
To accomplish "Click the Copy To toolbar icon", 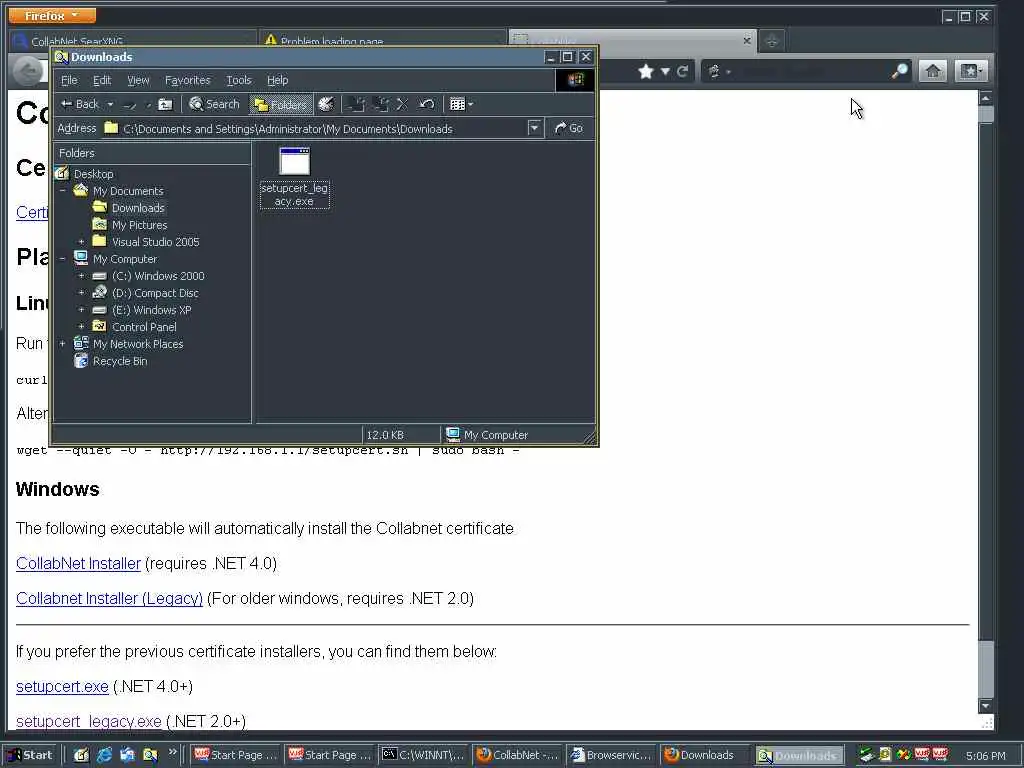I will tap(381, 104).
